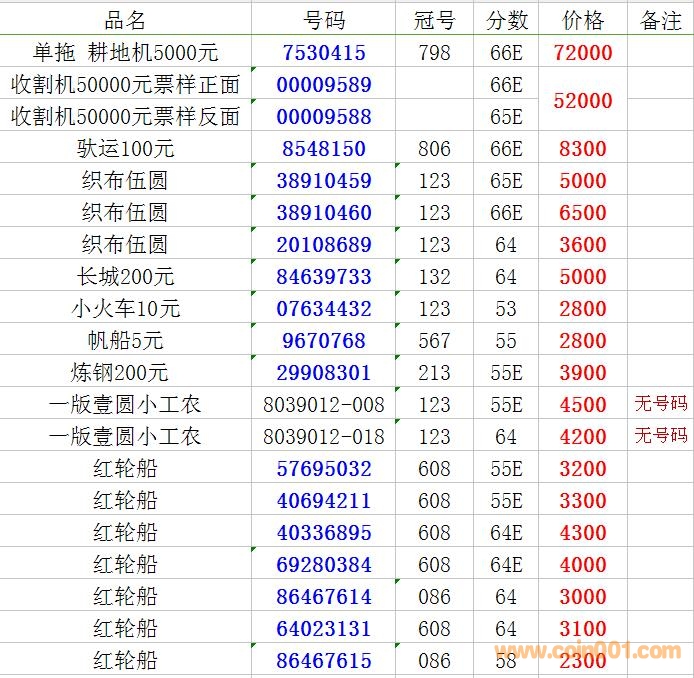This screenshot has width=694, height=678.
Task: Click the 帆船5元 item cell
Action: pos(125,341)
